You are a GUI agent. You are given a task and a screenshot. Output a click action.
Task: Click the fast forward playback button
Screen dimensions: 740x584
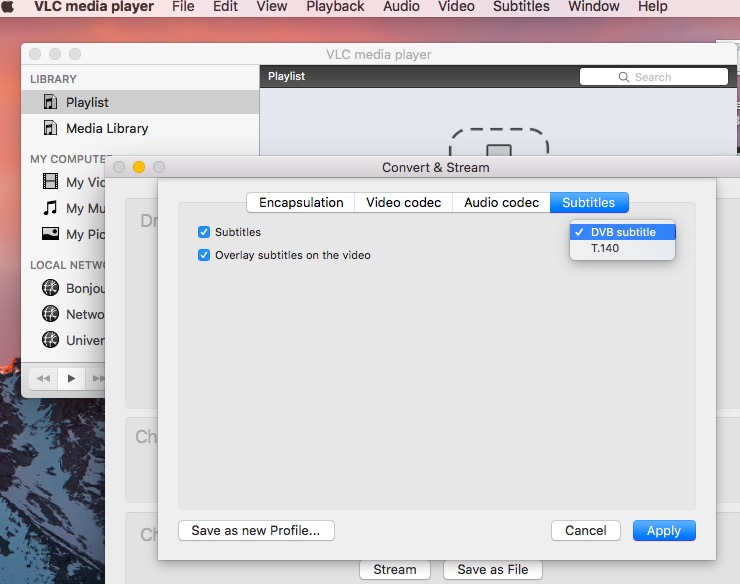pyautogui.click(x=96, y=378)
